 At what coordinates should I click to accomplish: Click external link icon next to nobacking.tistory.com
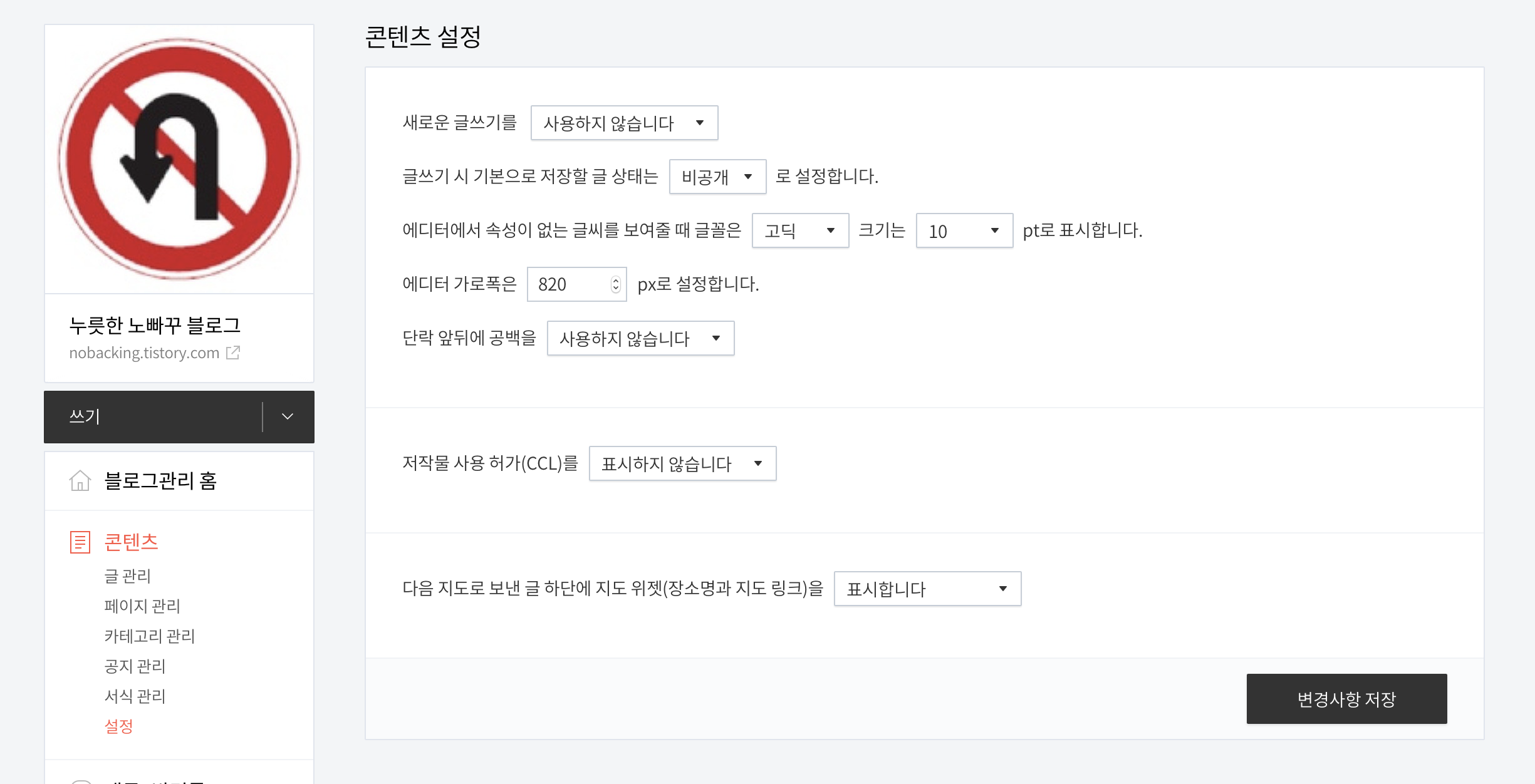click(233, 353)
